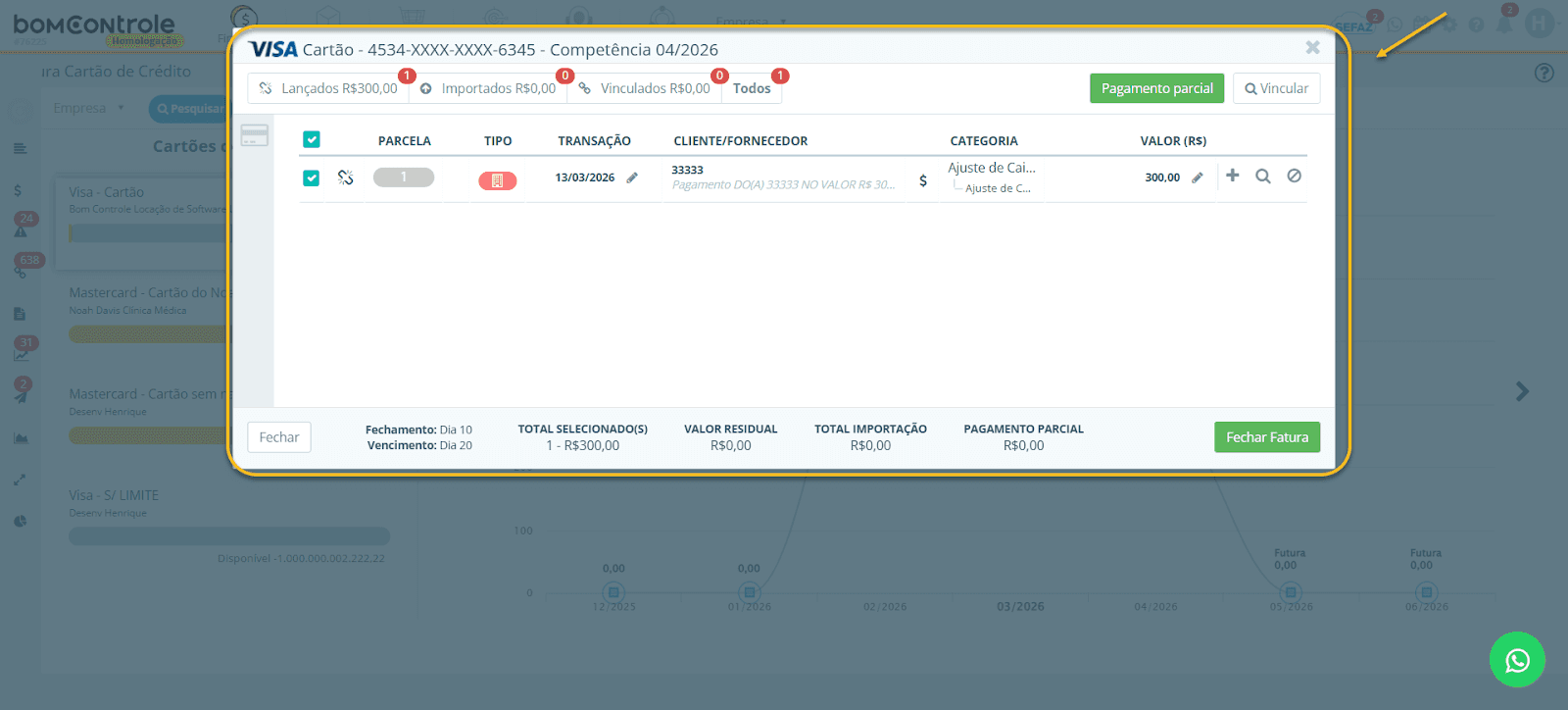
Task: Click the magnifier icon on row 33333
Action: coord(1263,176)
